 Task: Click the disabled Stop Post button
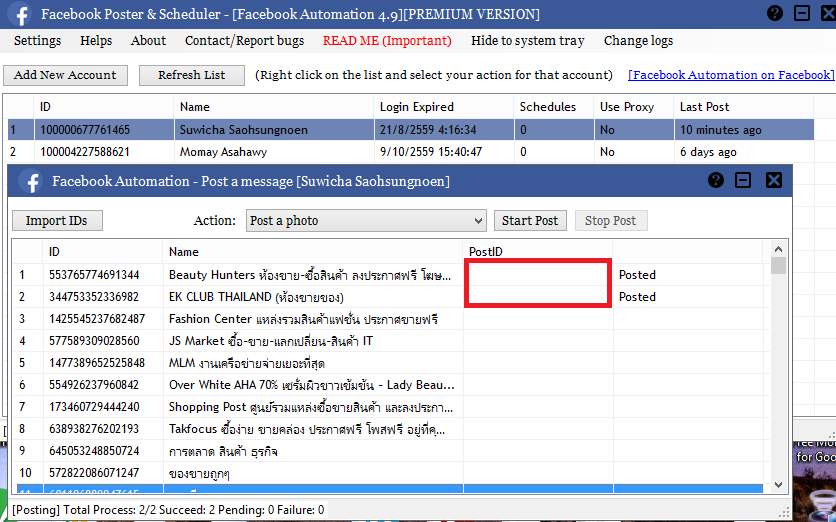click(611, 221)
